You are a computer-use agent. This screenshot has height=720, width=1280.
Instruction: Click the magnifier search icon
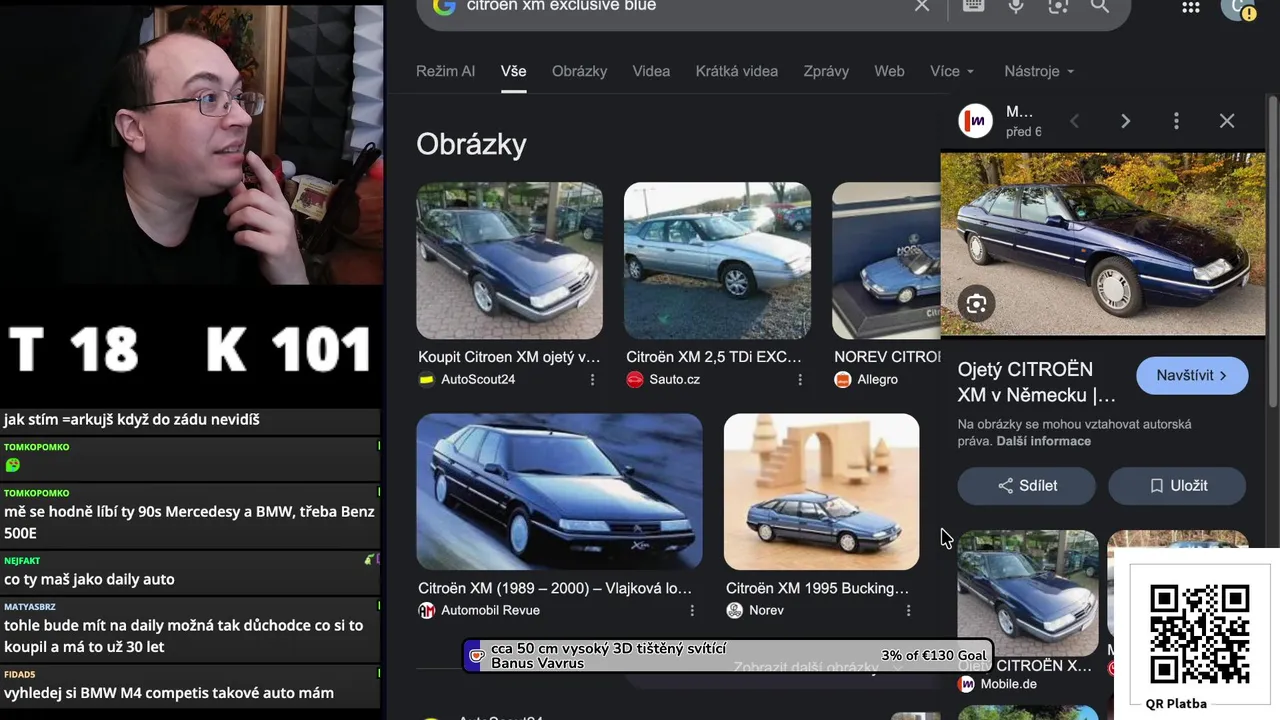[1100, 6]
